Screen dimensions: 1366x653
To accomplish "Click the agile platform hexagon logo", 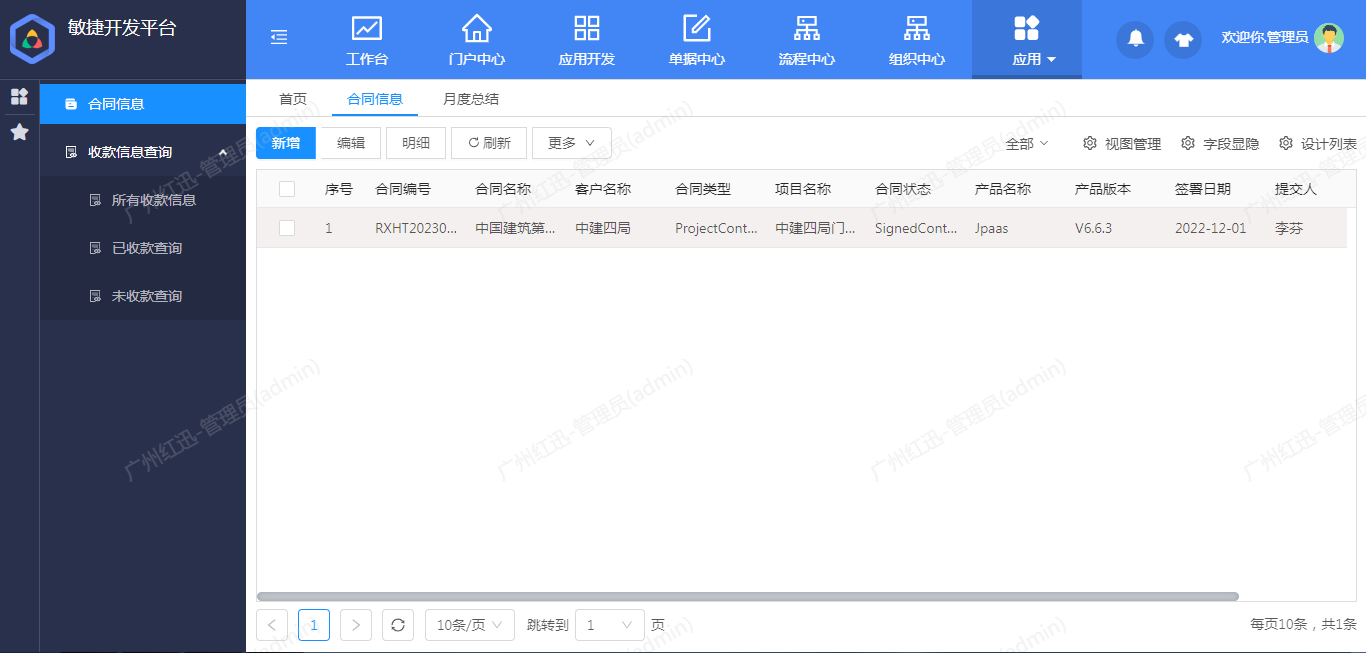I will [32, 39].
